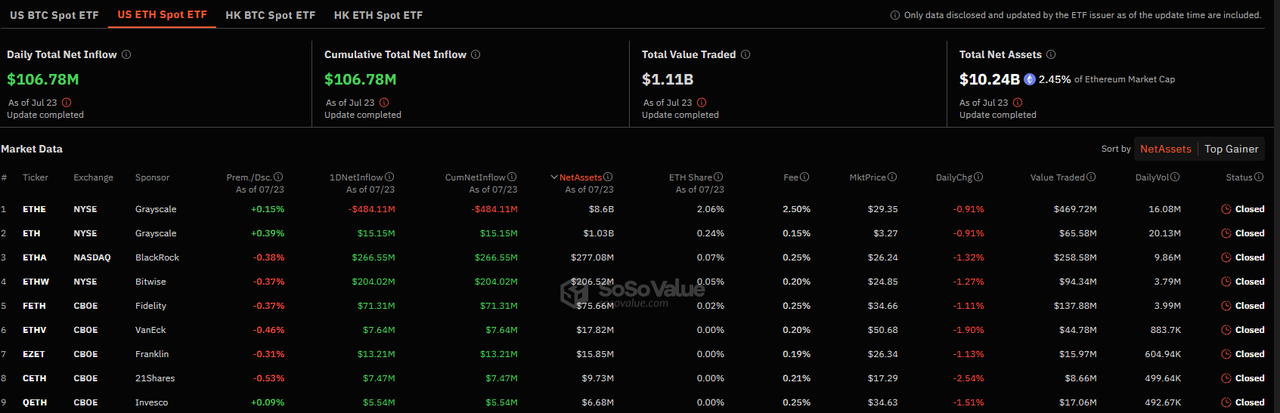Select the US ETH Spot ETF tab
This screenshot has height=413, width=1280.
click(160, 15)
